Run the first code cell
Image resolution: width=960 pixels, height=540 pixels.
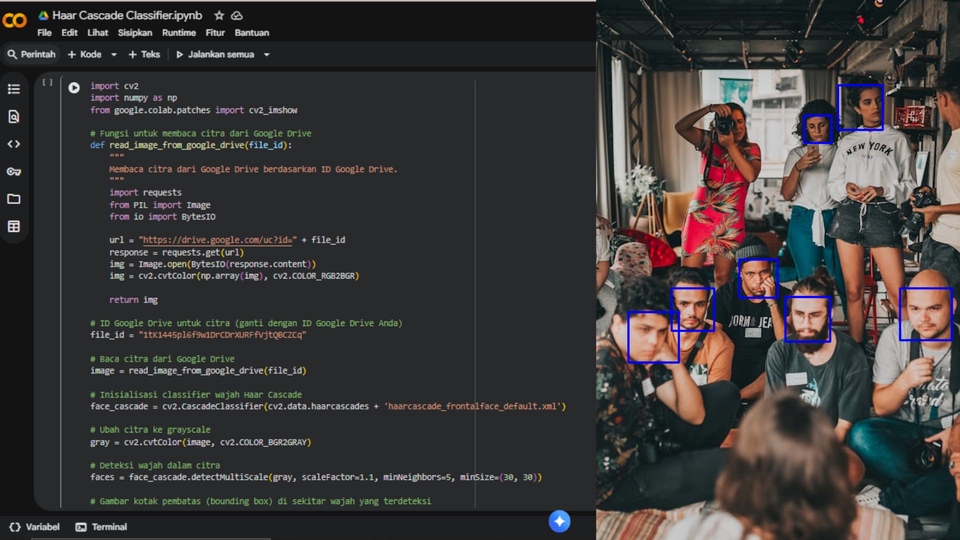tap(74, 88)
